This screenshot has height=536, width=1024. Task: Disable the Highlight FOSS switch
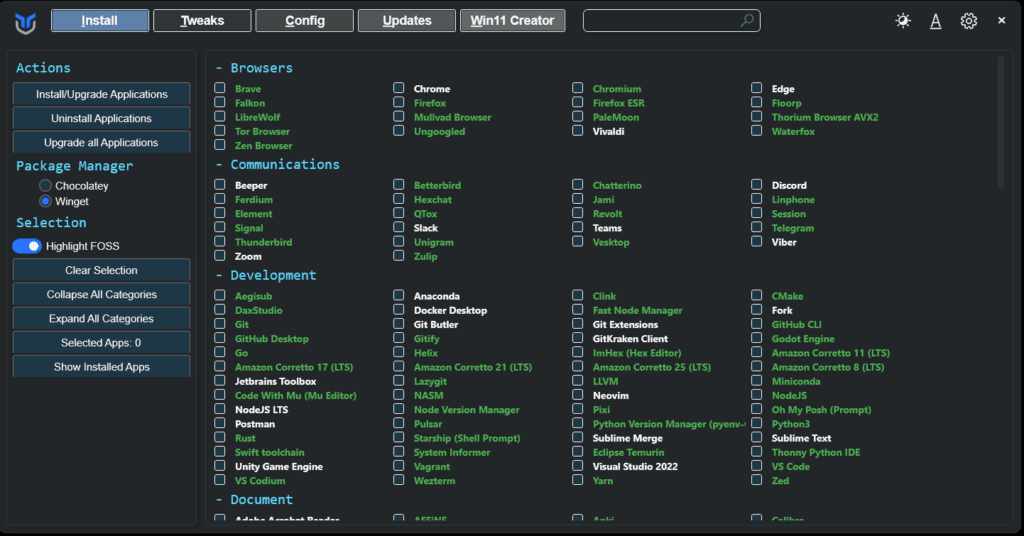[27, 246]
